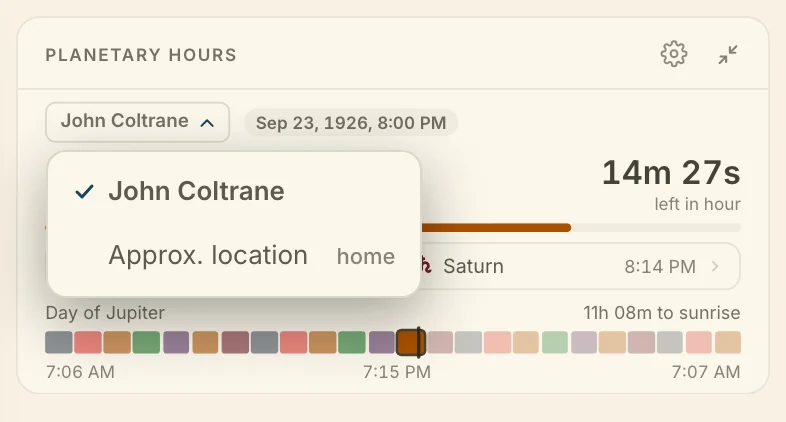Screen dimensions: 786x422
Task: Click the "Day of Jupiter" label
Action: (x=105, y=313)
